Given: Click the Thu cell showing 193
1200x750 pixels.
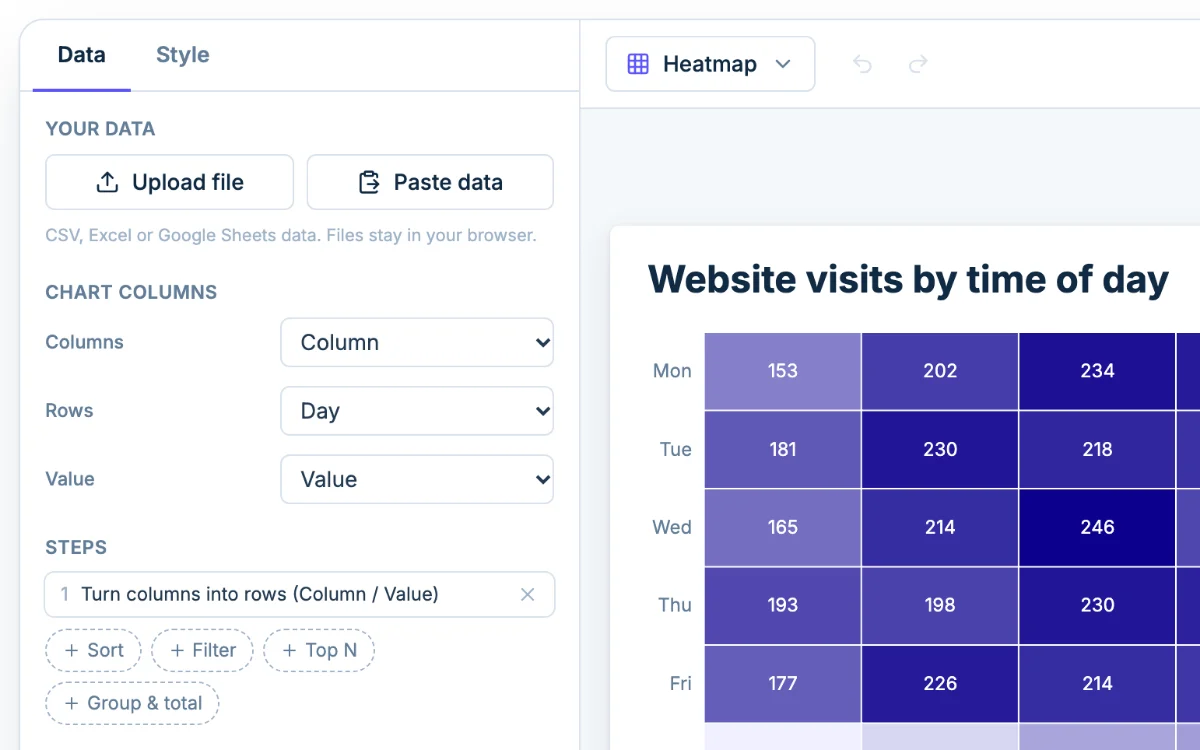Looking at the screenshot, I should [783, 605].
